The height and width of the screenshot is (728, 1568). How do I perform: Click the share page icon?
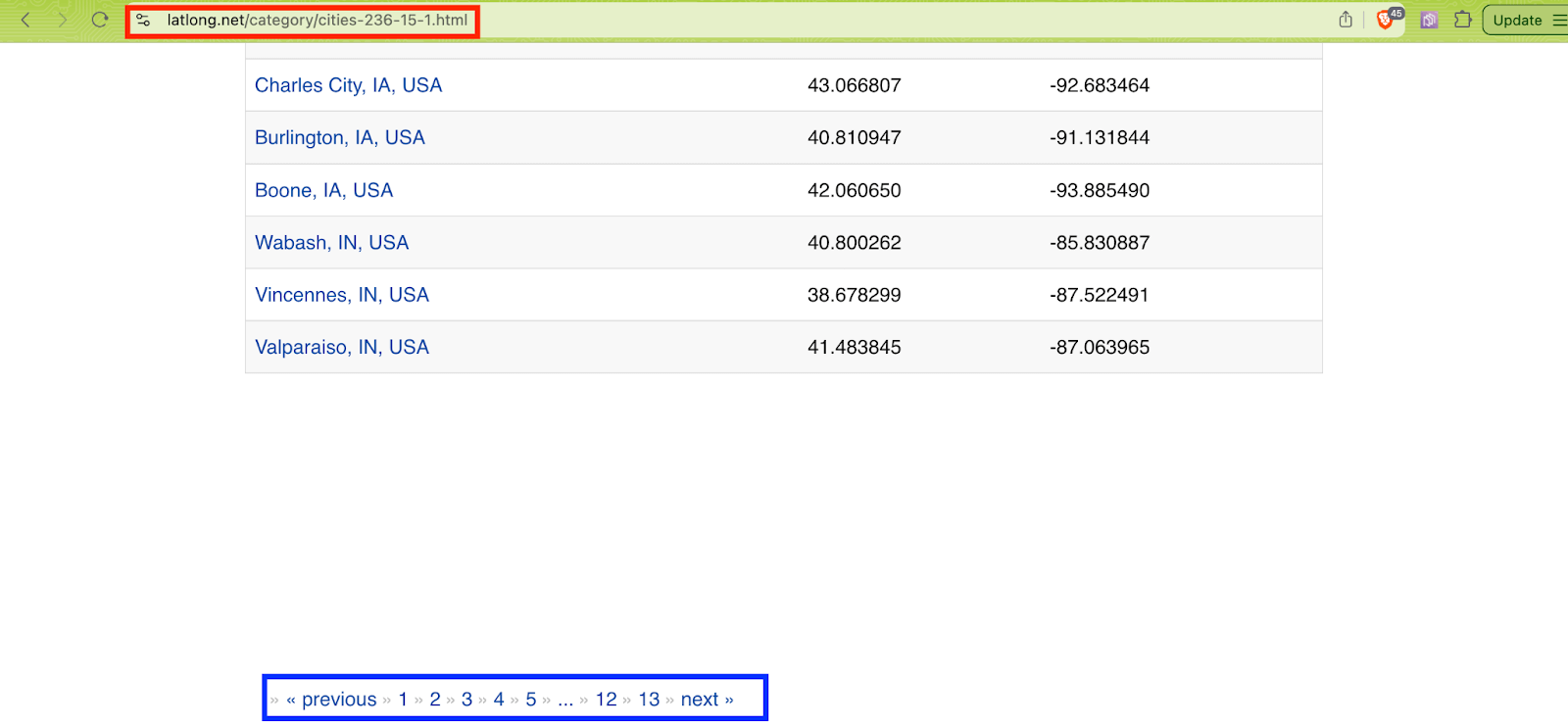pyautogui.click(x=1346, y=20)
